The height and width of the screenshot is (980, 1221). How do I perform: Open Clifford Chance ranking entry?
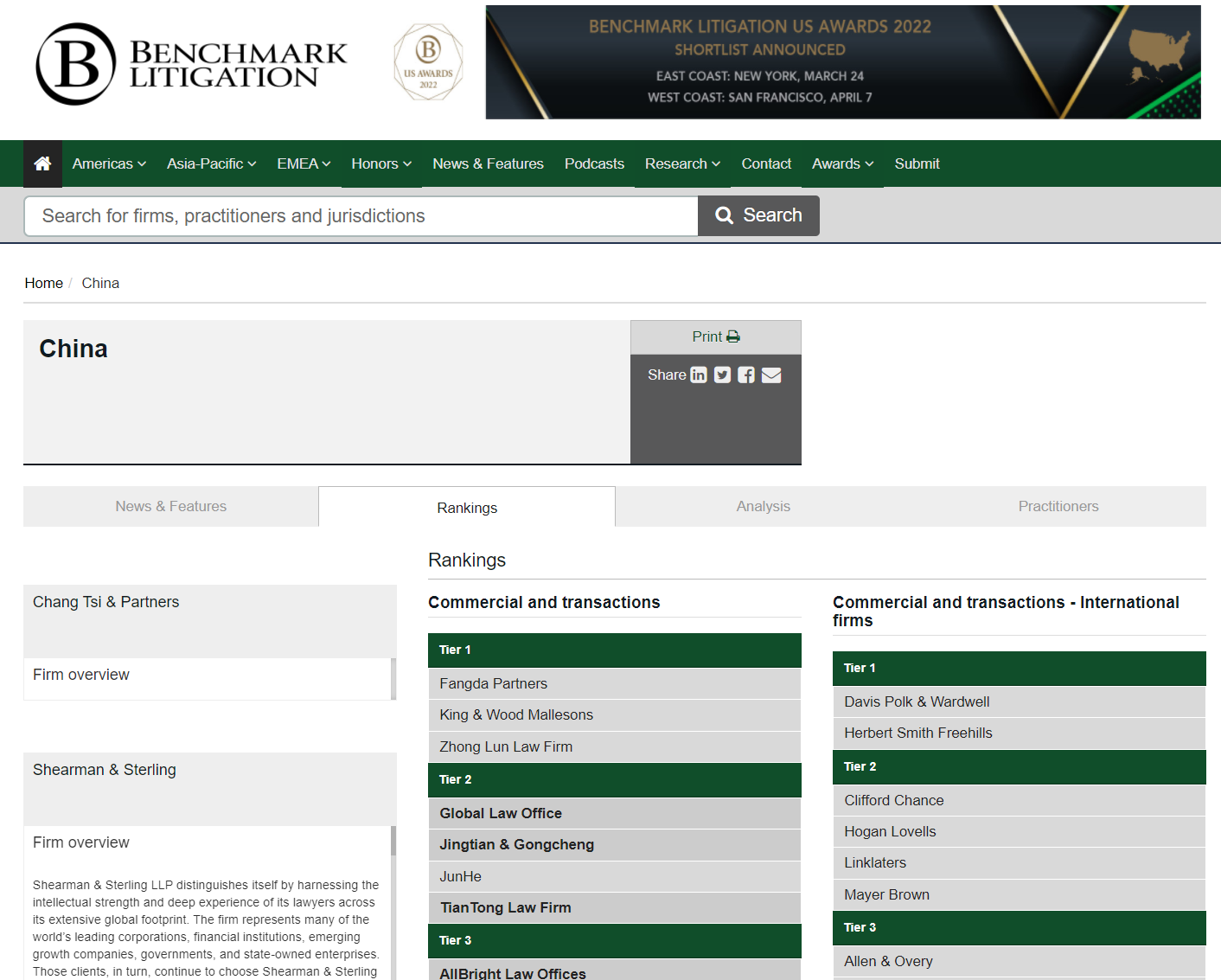coord(1019,800)
